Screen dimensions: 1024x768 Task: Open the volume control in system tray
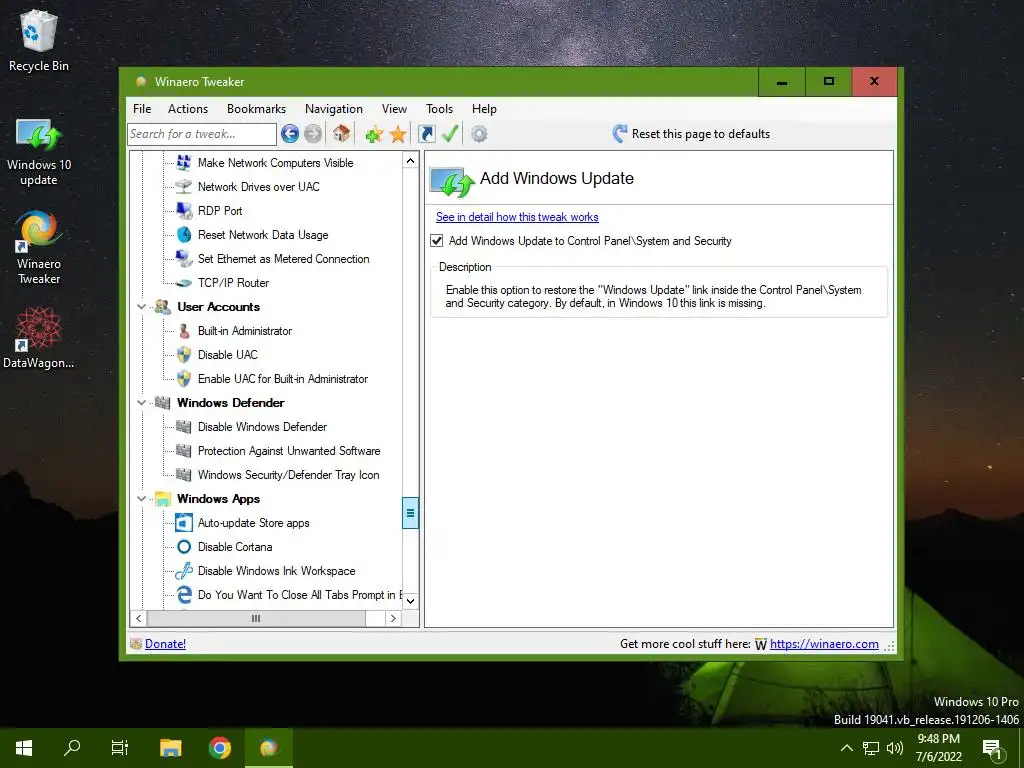point(895,748)
